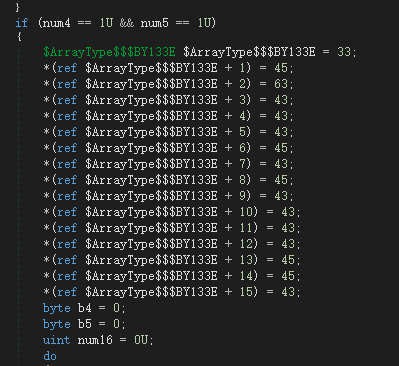399x366 pixels.
Task: Click the 'do' keyword
Action: pyautogui.click(x=50, y=356)
